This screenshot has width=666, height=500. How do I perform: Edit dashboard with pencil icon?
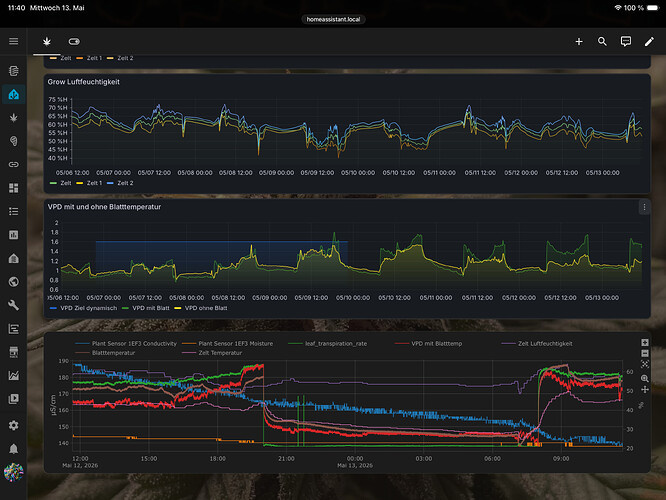tap(649, 41)
